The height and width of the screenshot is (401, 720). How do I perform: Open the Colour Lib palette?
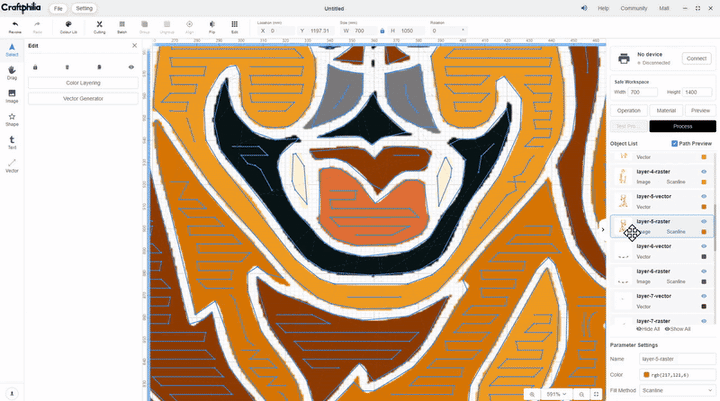(68, 24)
